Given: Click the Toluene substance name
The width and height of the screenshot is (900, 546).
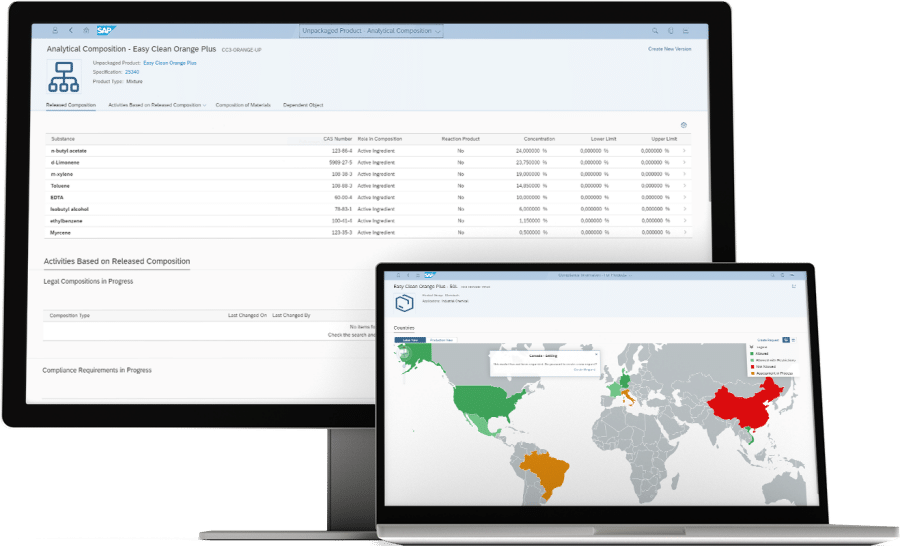Looking at the screenshot, I should (x=60, y=186).
